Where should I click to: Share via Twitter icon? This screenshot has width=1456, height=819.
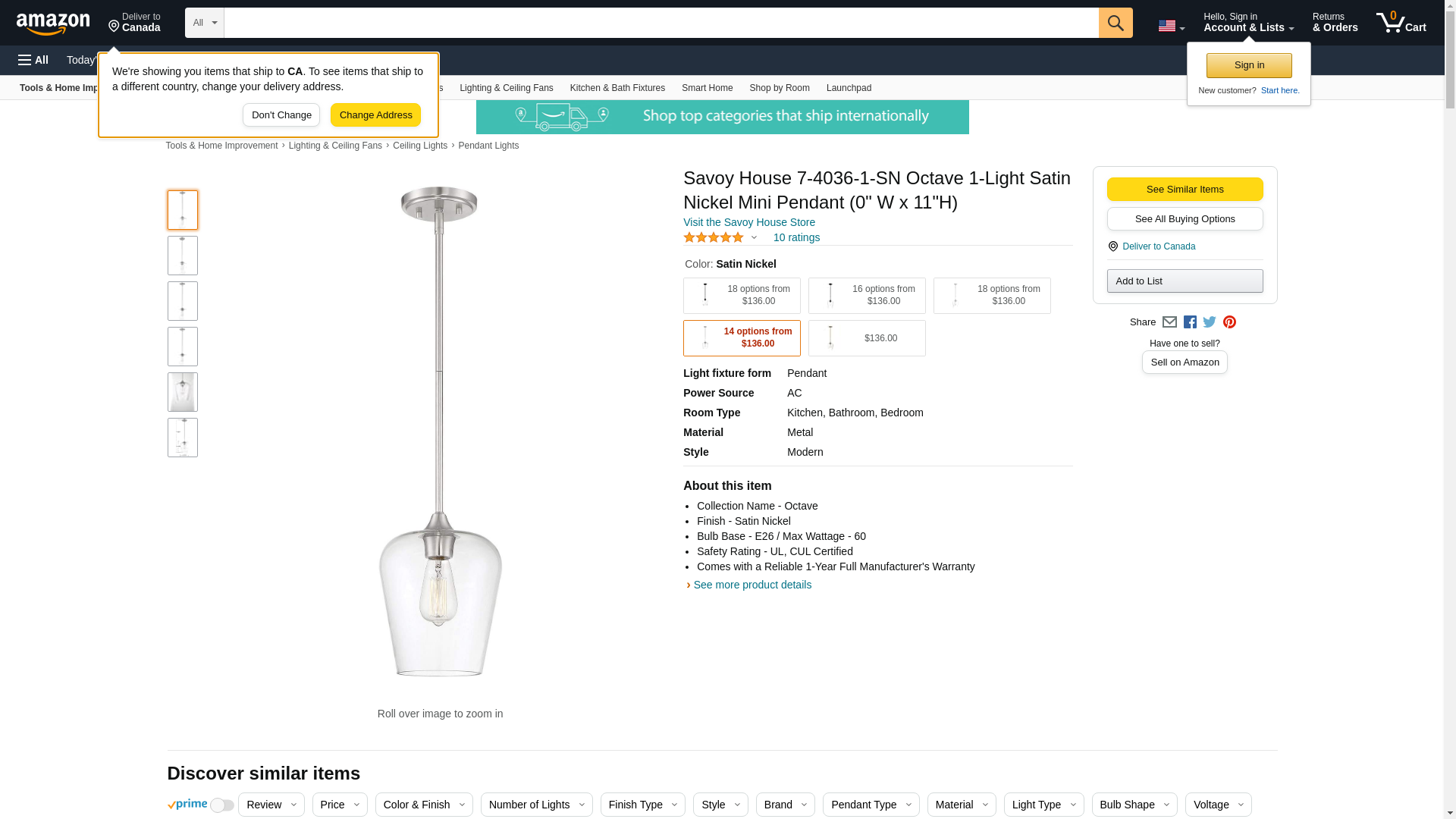coord(1210,322)
